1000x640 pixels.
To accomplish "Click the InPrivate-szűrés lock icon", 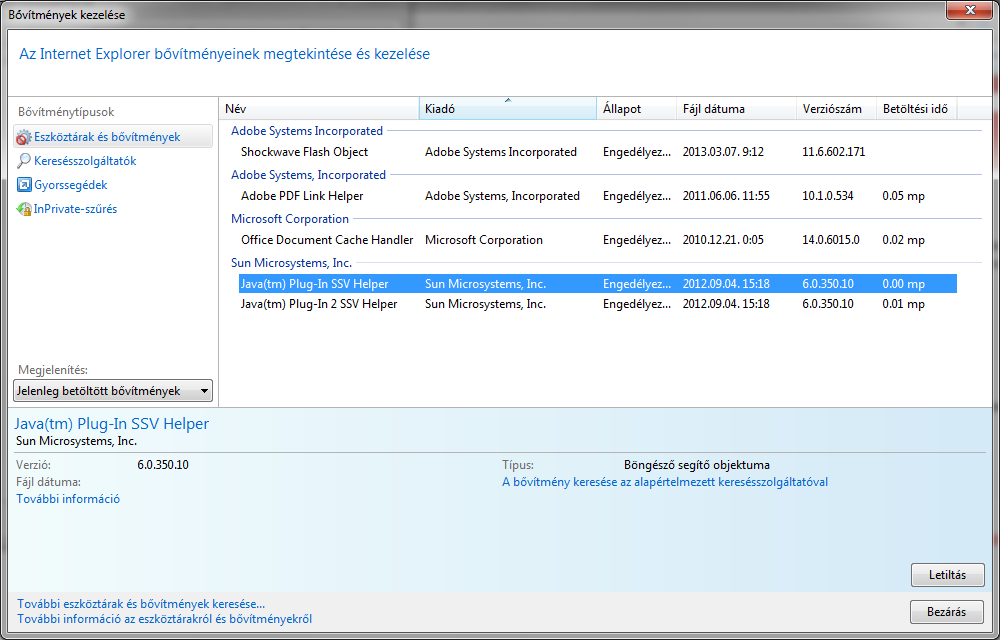I will point(24,208).
